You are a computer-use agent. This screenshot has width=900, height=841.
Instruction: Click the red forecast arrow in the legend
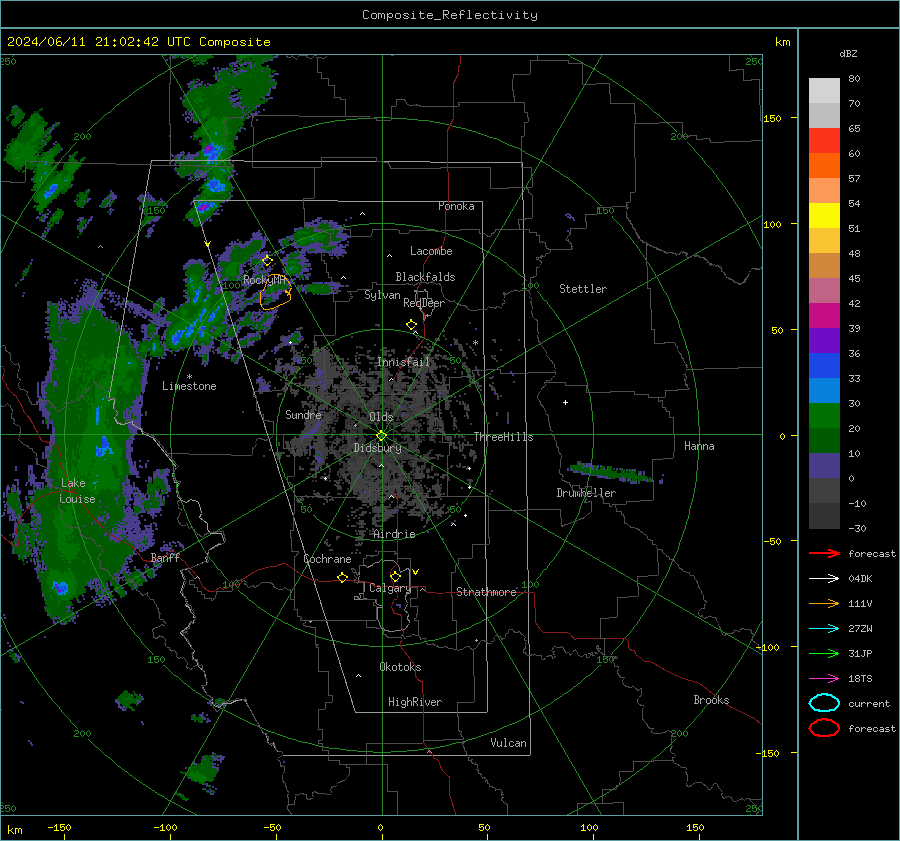pyautogui.click(x=824, y=553)
